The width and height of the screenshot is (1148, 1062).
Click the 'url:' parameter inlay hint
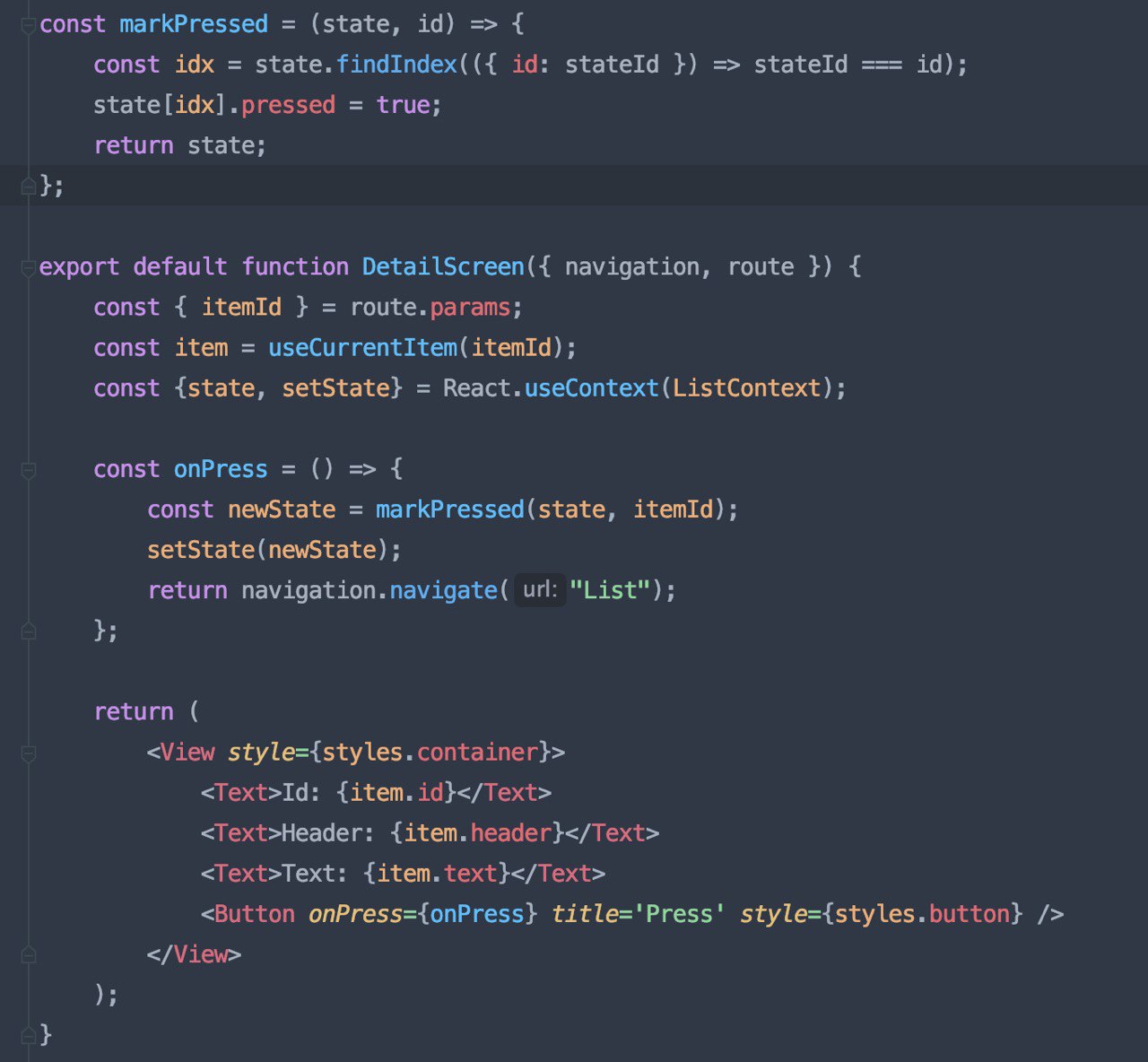coord(540,589)
